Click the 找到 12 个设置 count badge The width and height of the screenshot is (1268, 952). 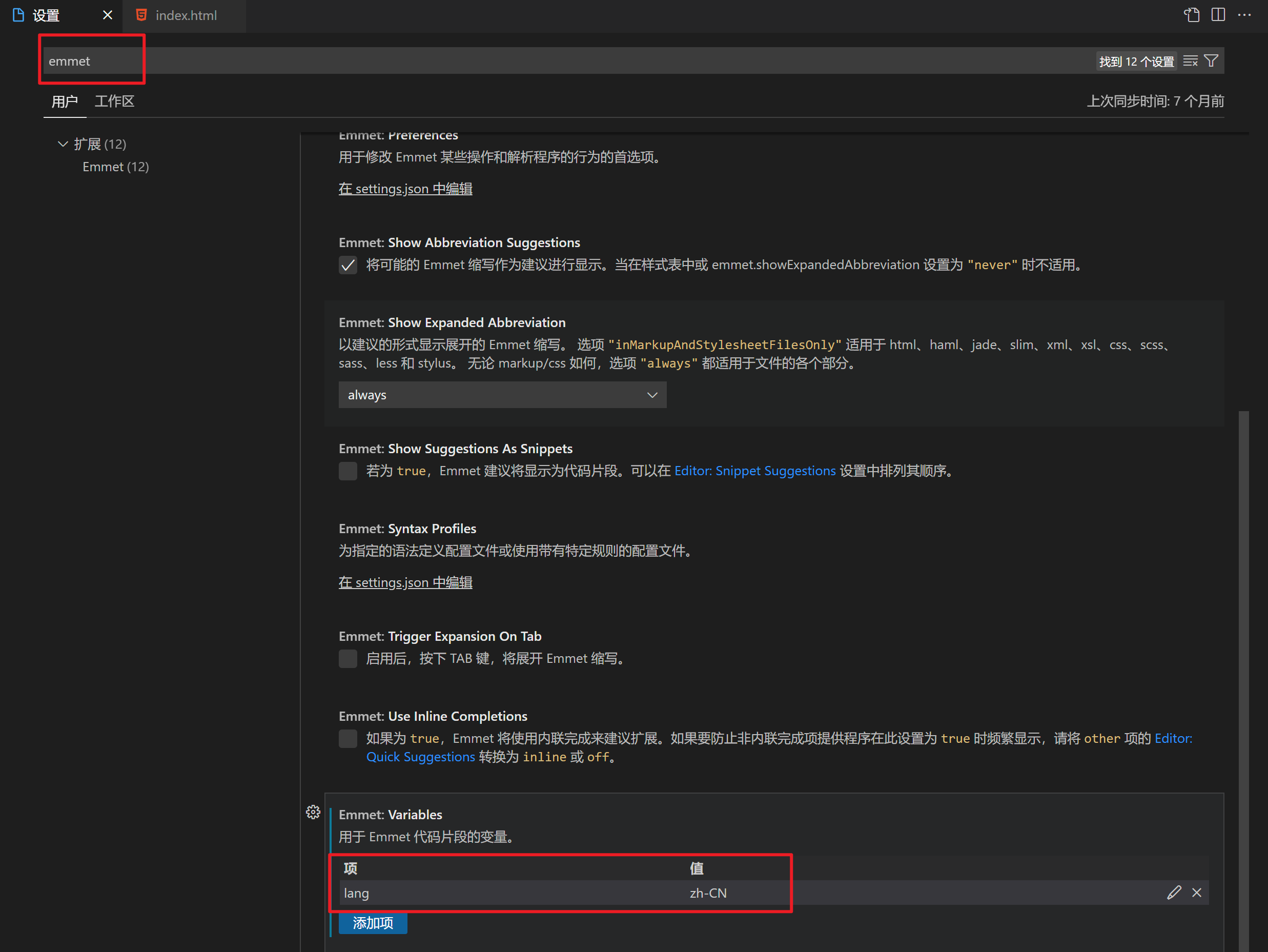coord(1136,61)
